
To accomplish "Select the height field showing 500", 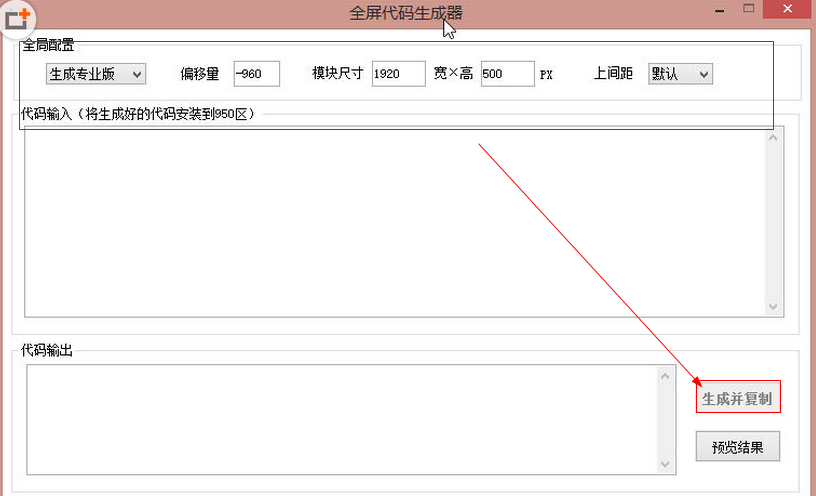I will coord(507,74).
